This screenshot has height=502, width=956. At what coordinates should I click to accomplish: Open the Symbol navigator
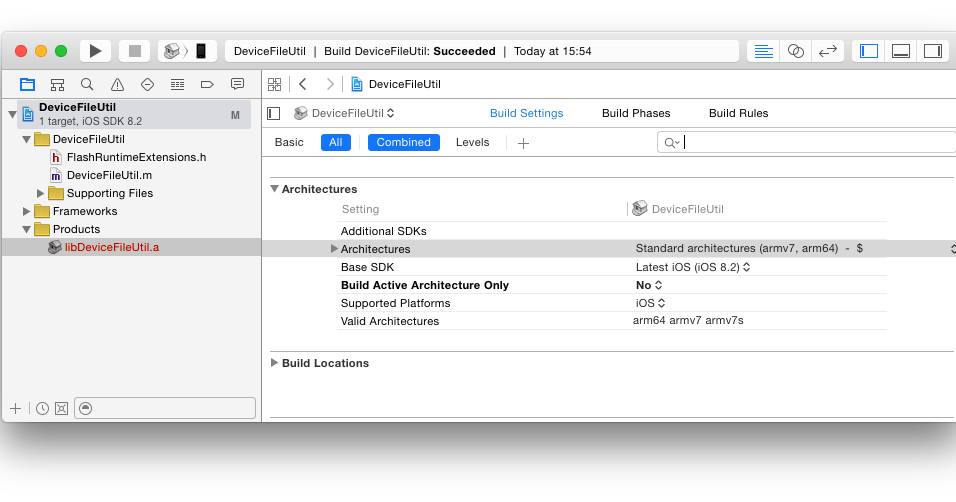57,84
